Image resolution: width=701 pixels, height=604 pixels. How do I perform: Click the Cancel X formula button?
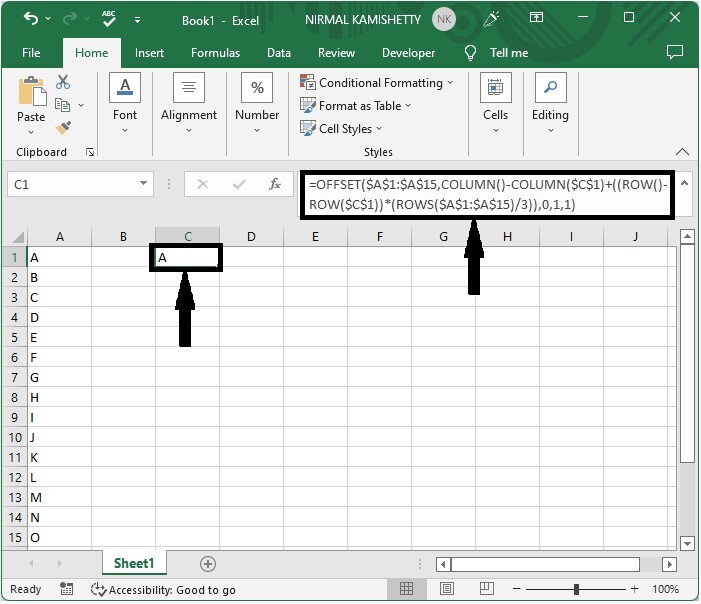[x=203, y=184]
